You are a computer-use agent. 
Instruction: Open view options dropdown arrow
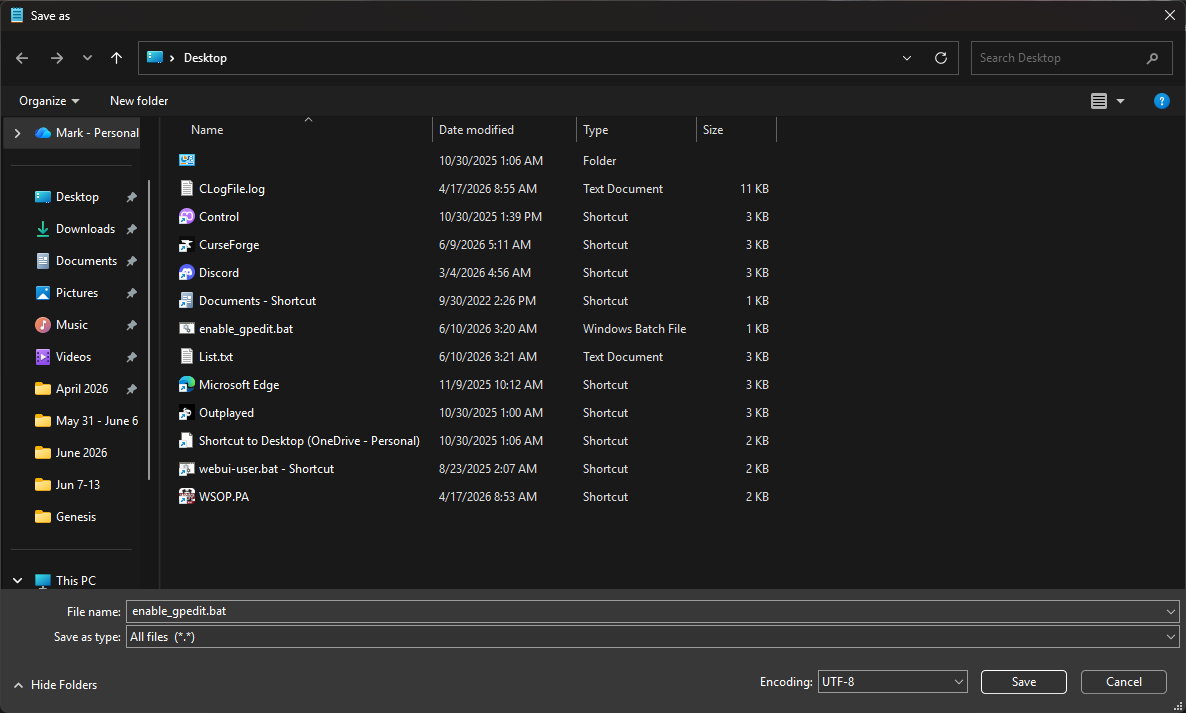point(1120,101)
